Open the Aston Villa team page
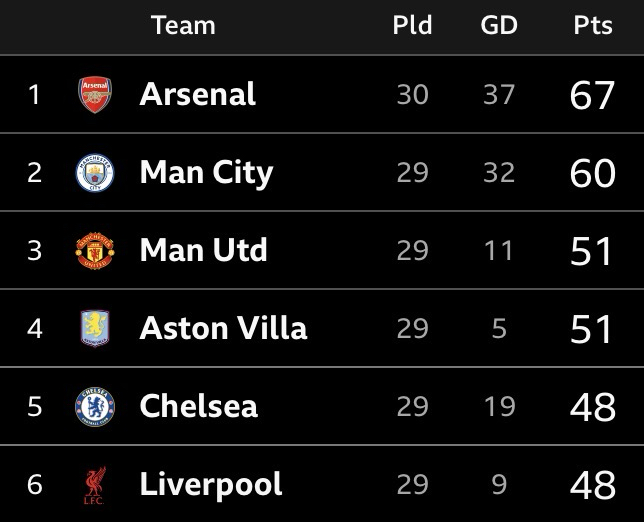The height and width of the screenshot is (522, 644). pos(223,328)
